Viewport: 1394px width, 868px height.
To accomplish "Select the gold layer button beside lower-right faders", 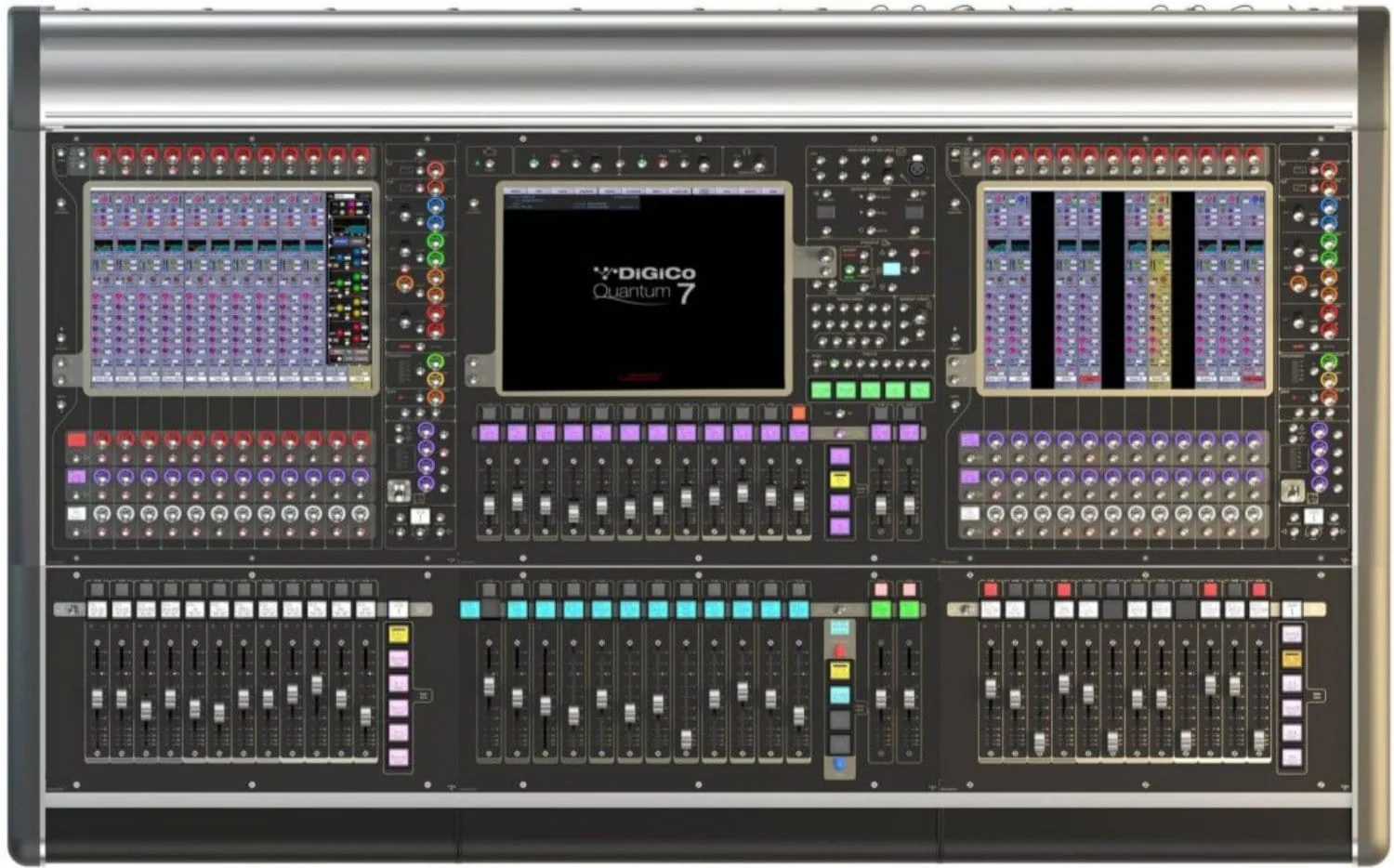I will (1292, 659).
